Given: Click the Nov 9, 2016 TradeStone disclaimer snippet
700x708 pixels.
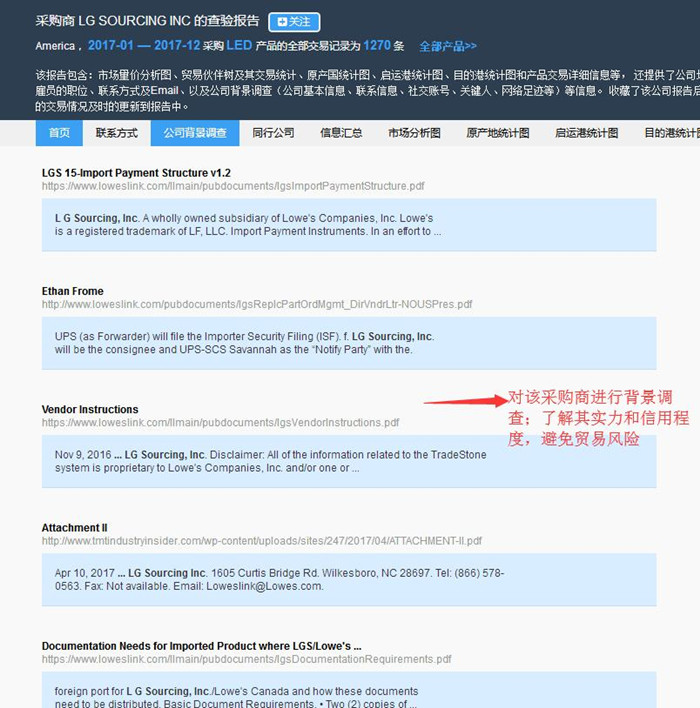Looking at the screenshot, I should click(349, 461).
